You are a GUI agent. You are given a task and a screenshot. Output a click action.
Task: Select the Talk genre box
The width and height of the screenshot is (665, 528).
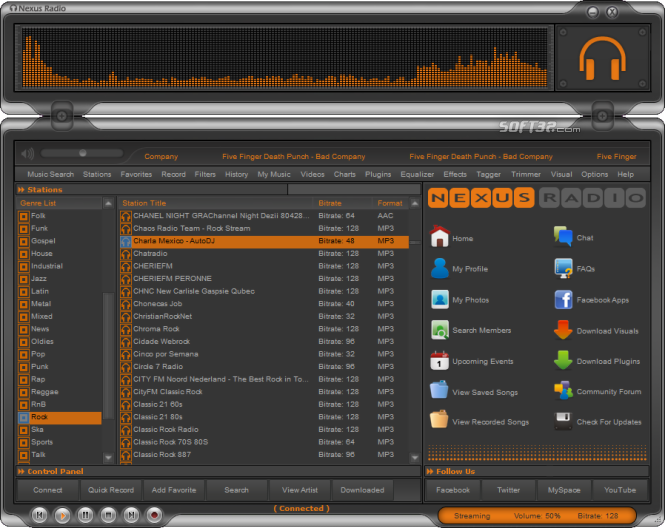pyautogui.click(x=24, y=455)
